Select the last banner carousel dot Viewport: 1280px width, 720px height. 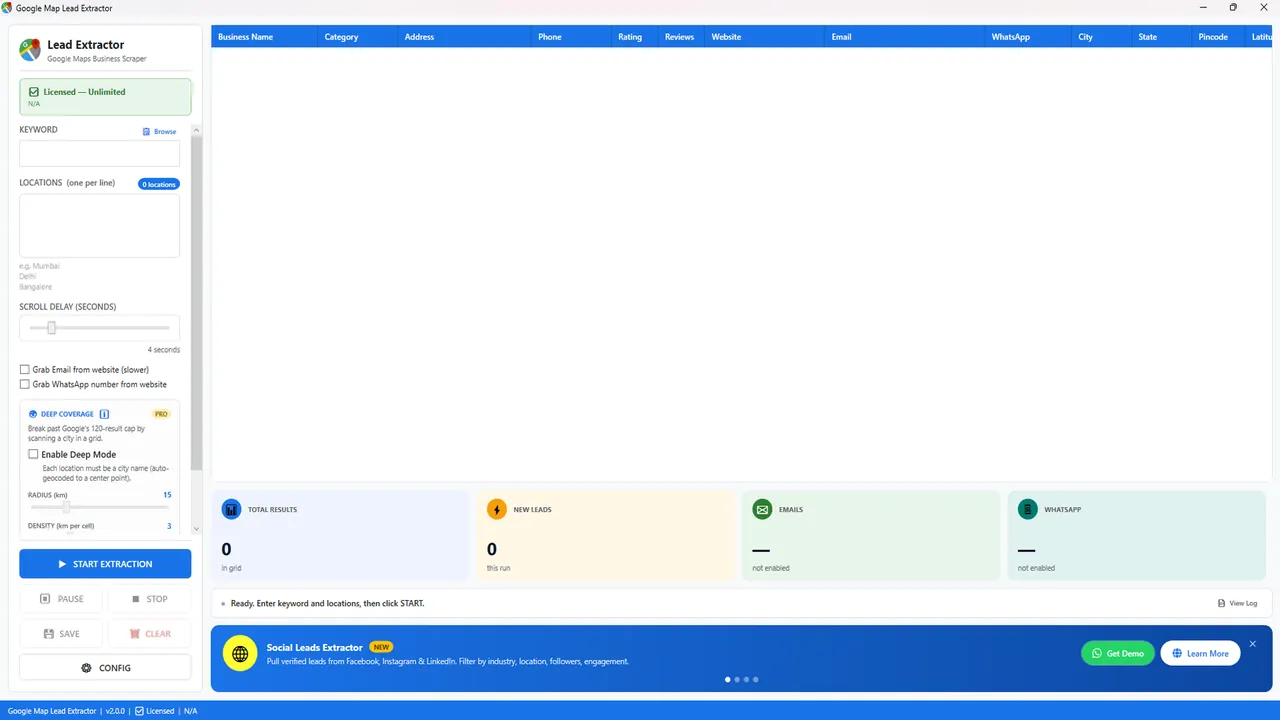click(756, 679)
